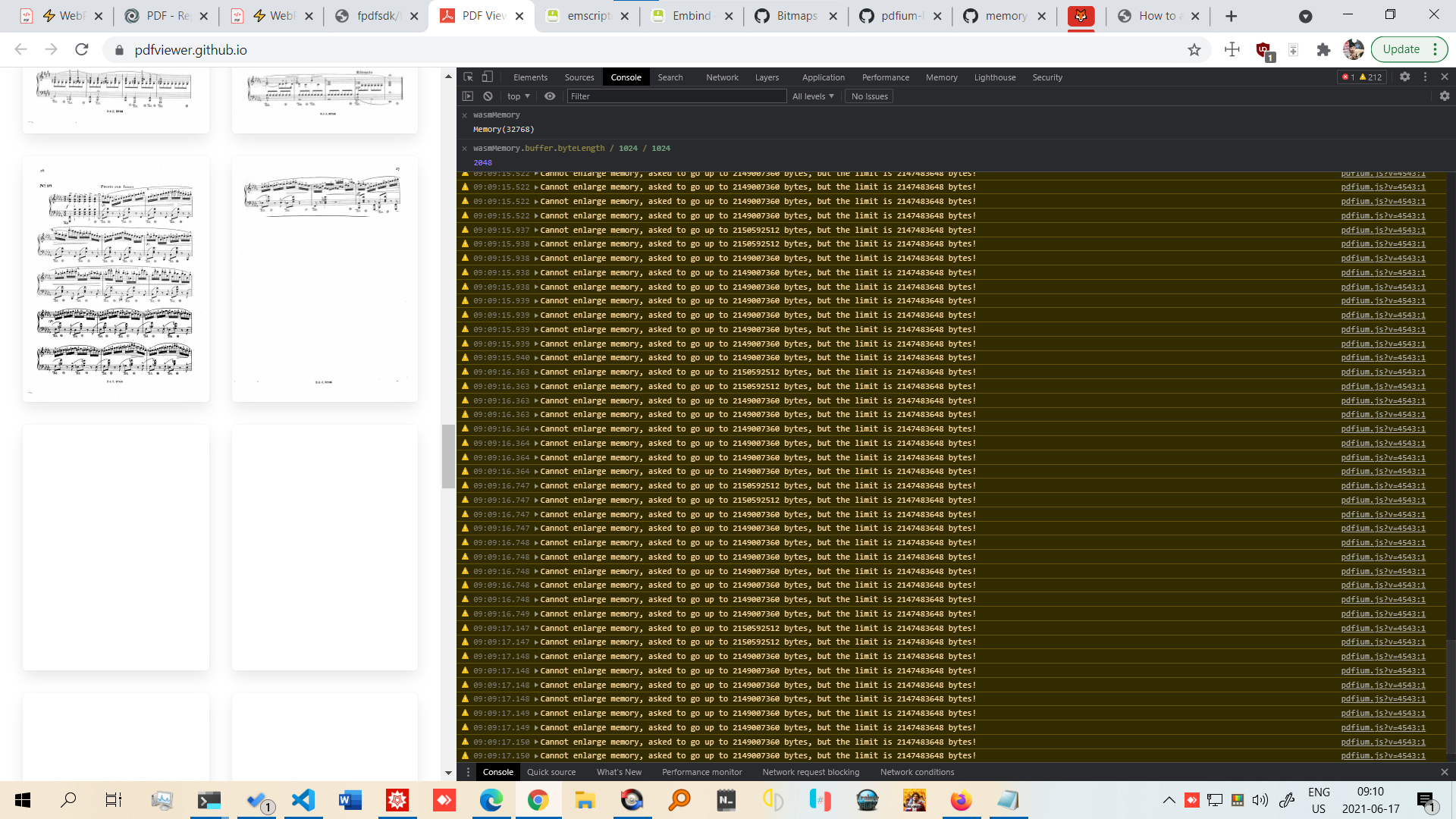Open the Network conditions drawer tab
Viewport: 1456px width, 819px height.
(917, 772)
